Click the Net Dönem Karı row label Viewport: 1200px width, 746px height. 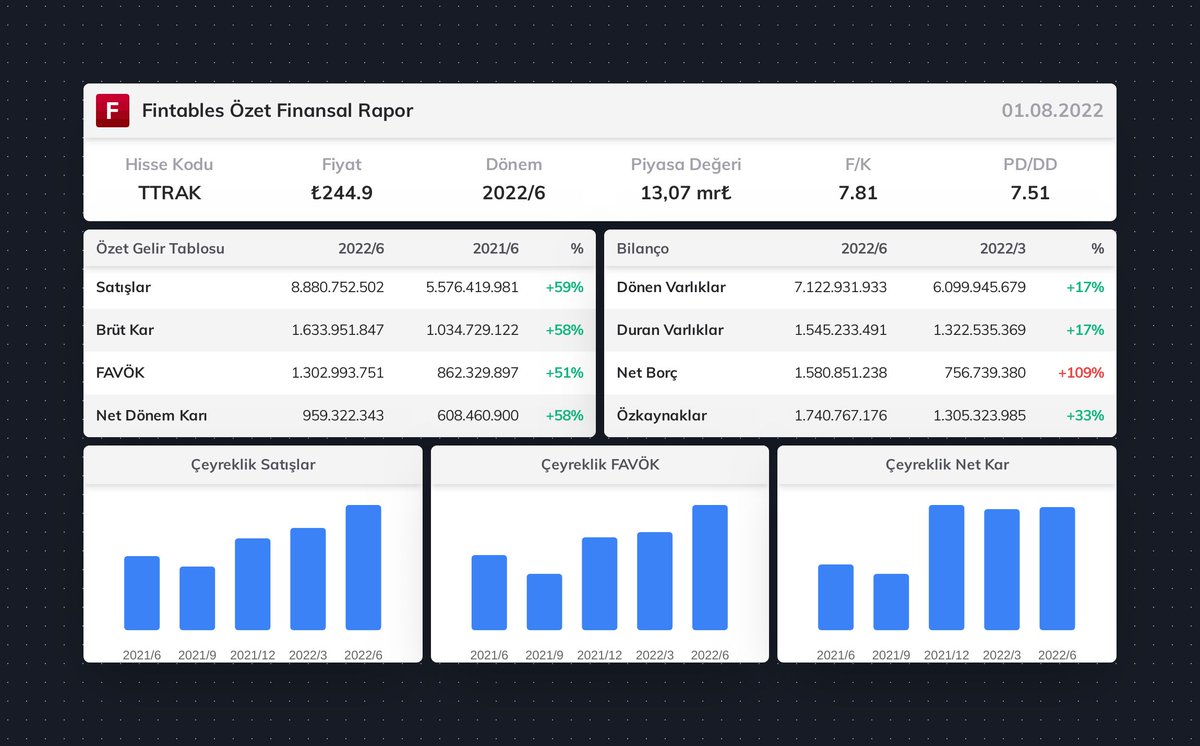151,415
